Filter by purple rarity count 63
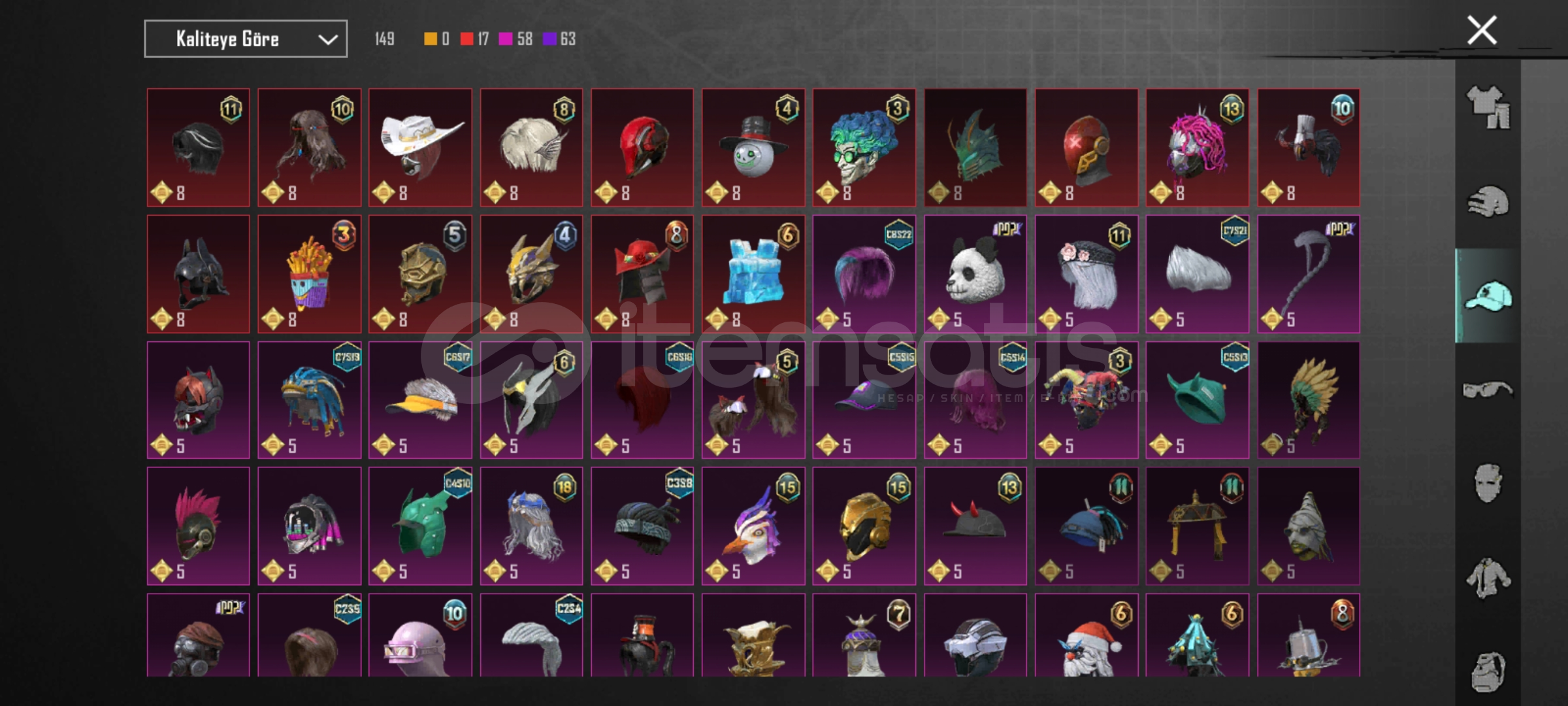The height and width of the screenshot is (706, 1568). [x=559, y=39]
